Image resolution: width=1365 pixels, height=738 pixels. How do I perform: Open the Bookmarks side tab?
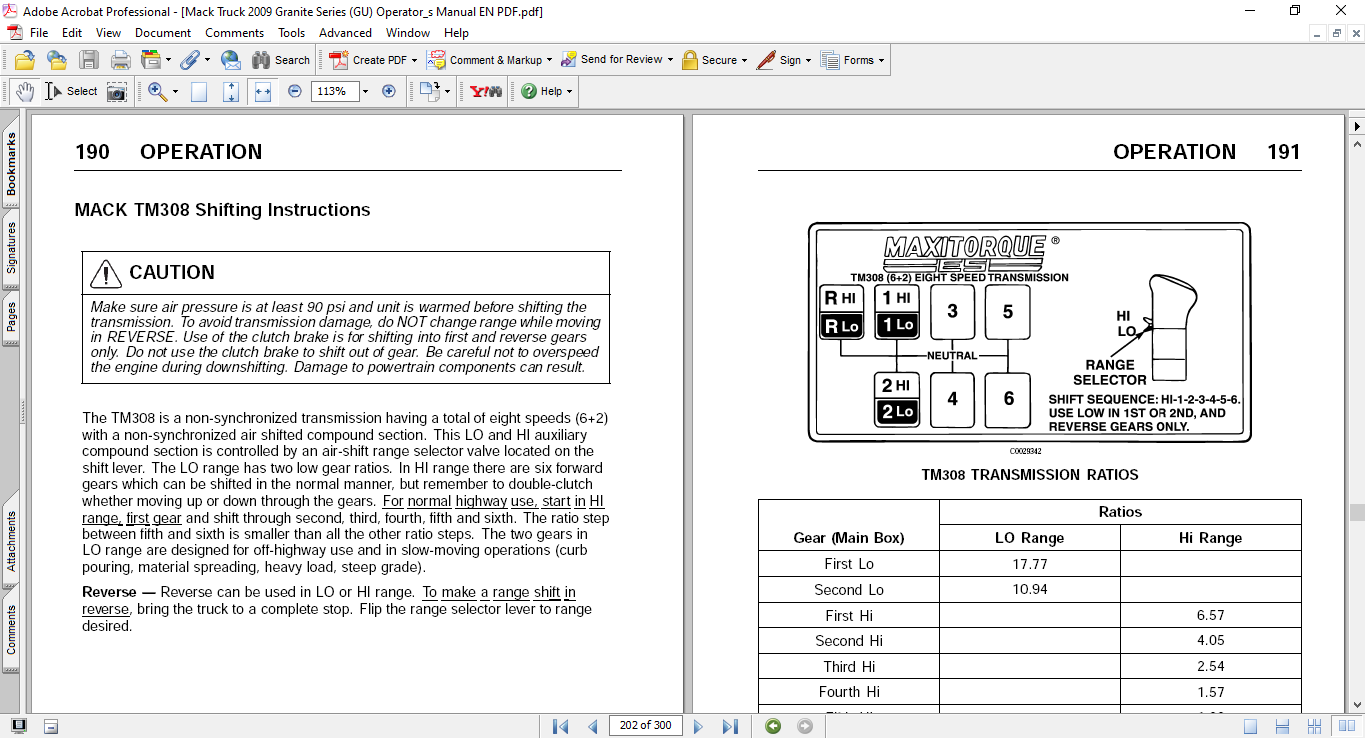coord(11,165)
